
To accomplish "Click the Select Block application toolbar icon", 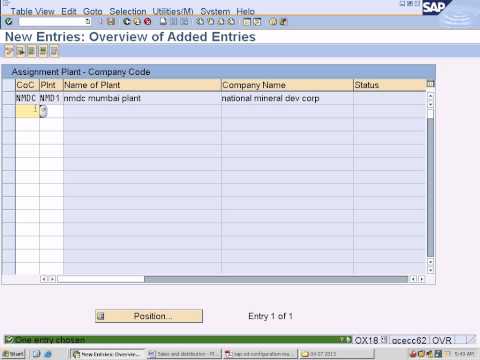I will [x=43, y=51].
